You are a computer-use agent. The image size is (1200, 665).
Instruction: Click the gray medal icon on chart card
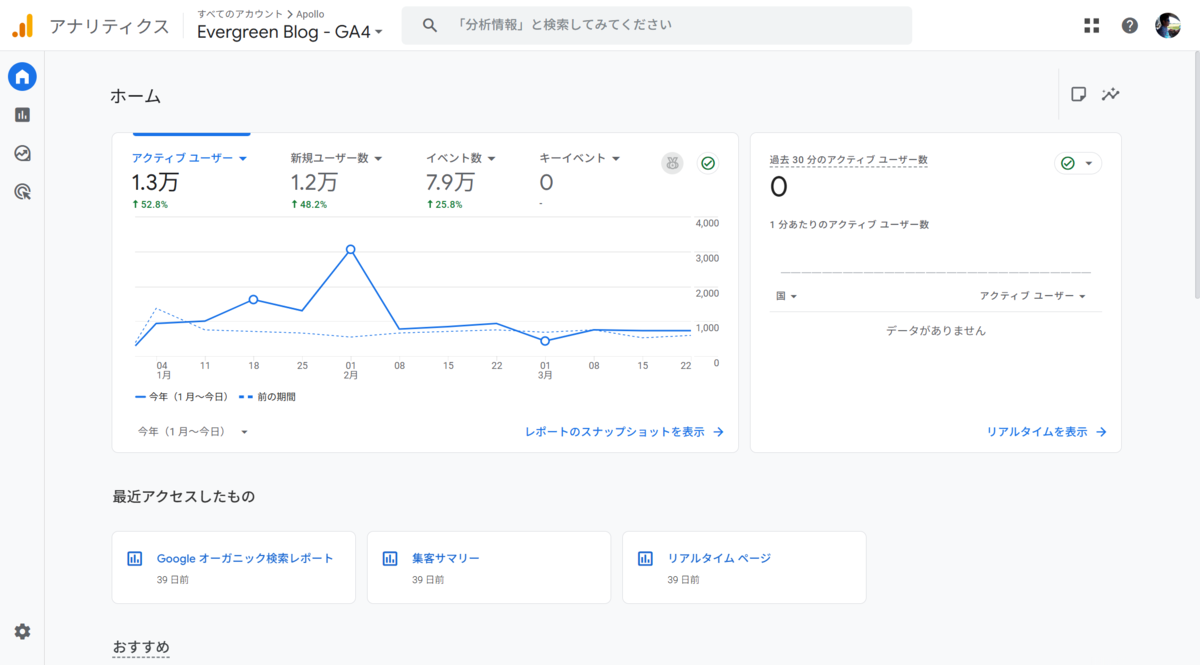tap(672, 163)
